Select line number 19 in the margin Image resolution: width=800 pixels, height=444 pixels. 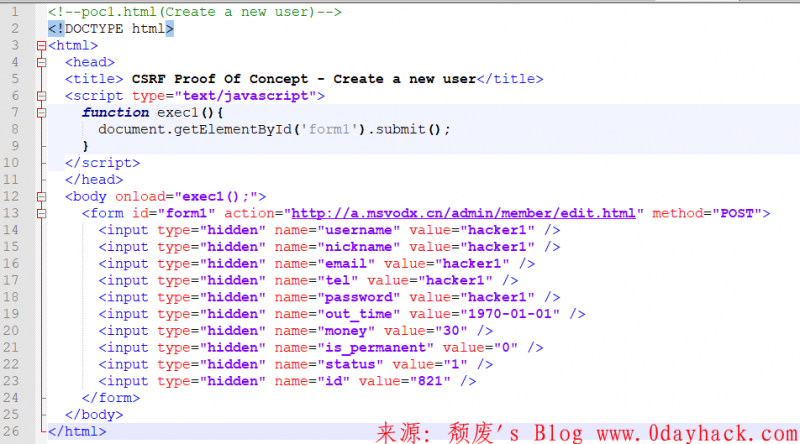click(x=11, y=314)
